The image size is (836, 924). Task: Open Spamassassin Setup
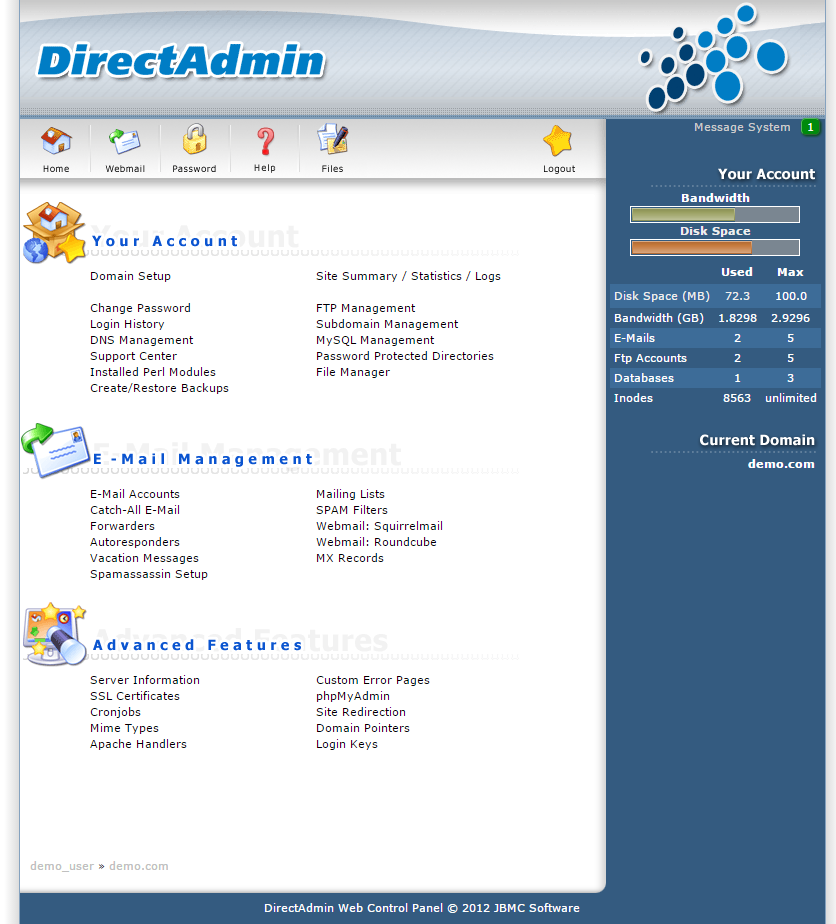[149, 573]
